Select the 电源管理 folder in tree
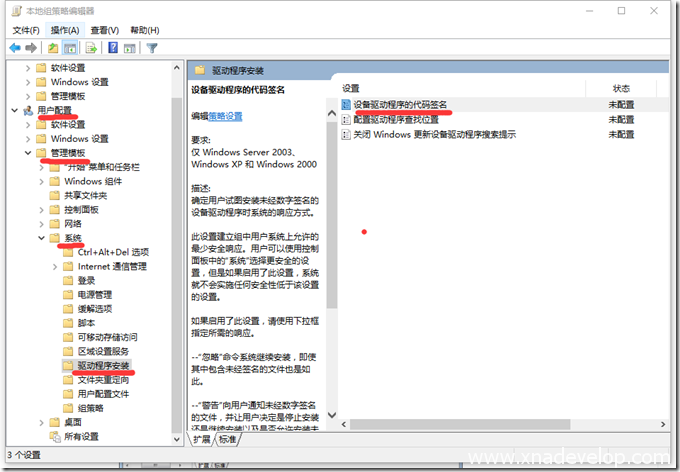680x472 pixels. point(94,295)
